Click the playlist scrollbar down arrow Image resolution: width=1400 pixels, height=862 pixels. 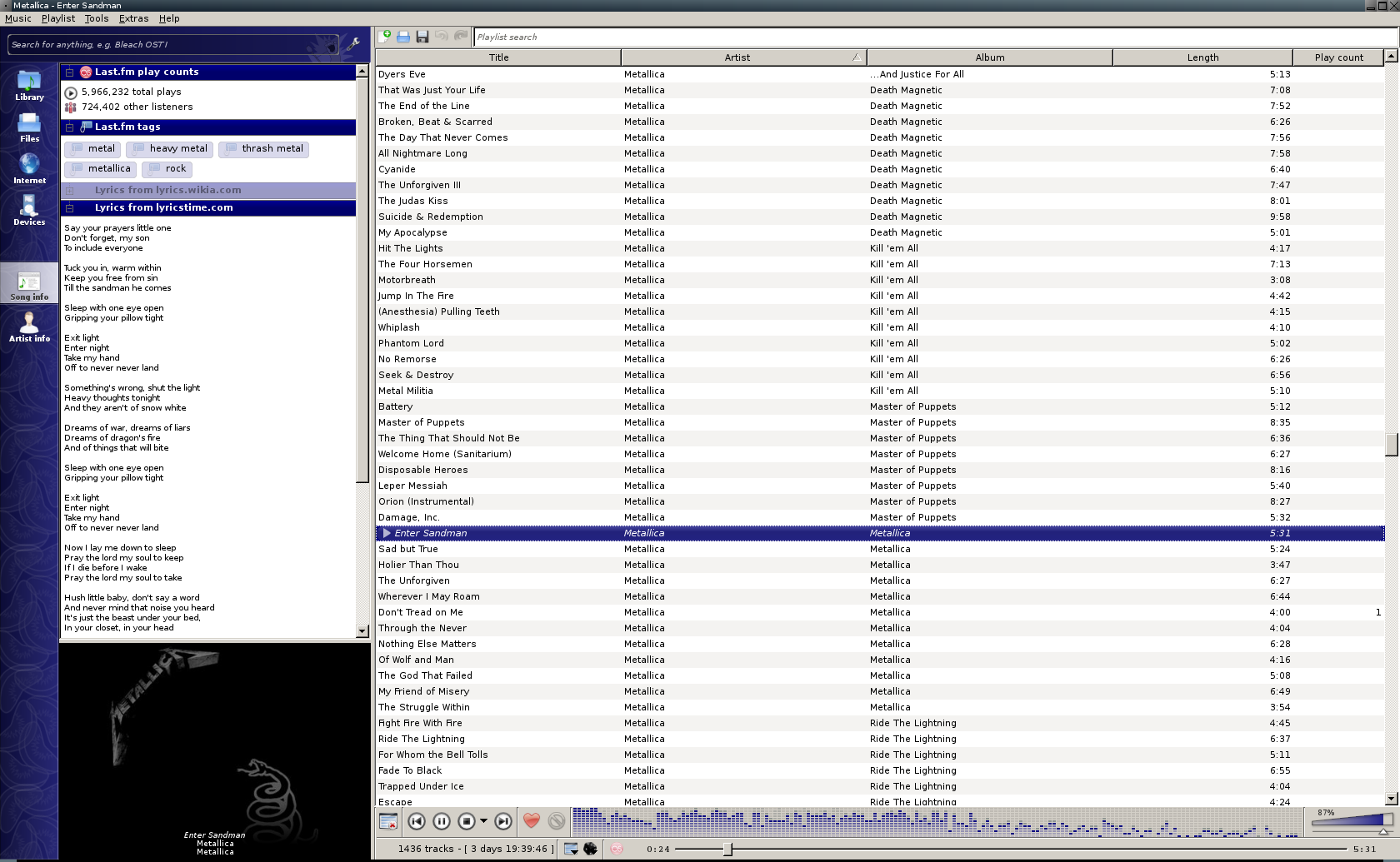point(1391,799)
